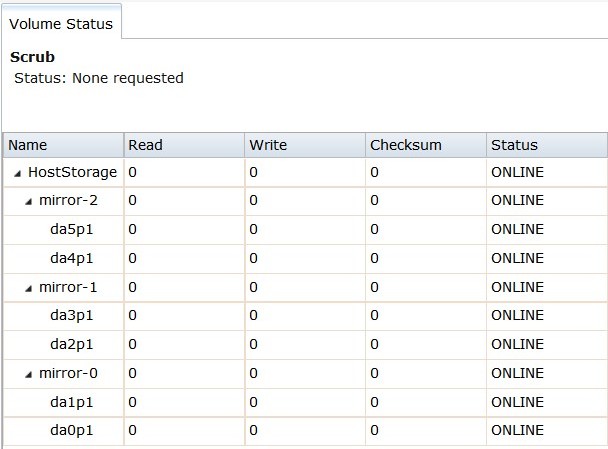Collapse the HostStorage tree node

pos(17,173)
